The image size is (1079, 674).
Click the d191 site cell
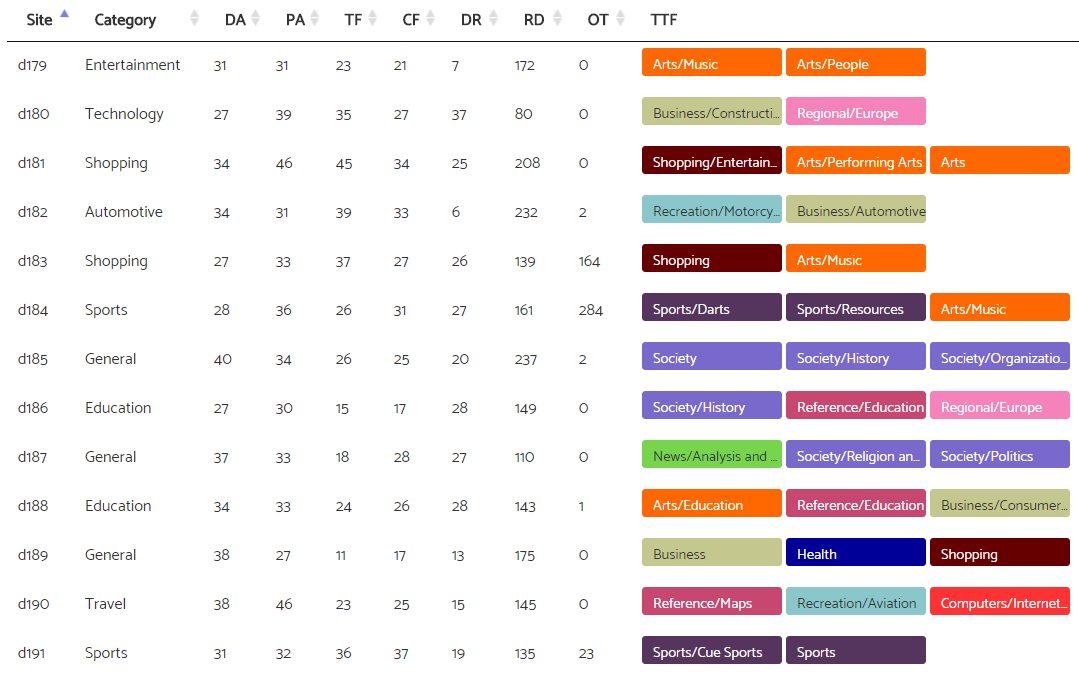[32, 653]
